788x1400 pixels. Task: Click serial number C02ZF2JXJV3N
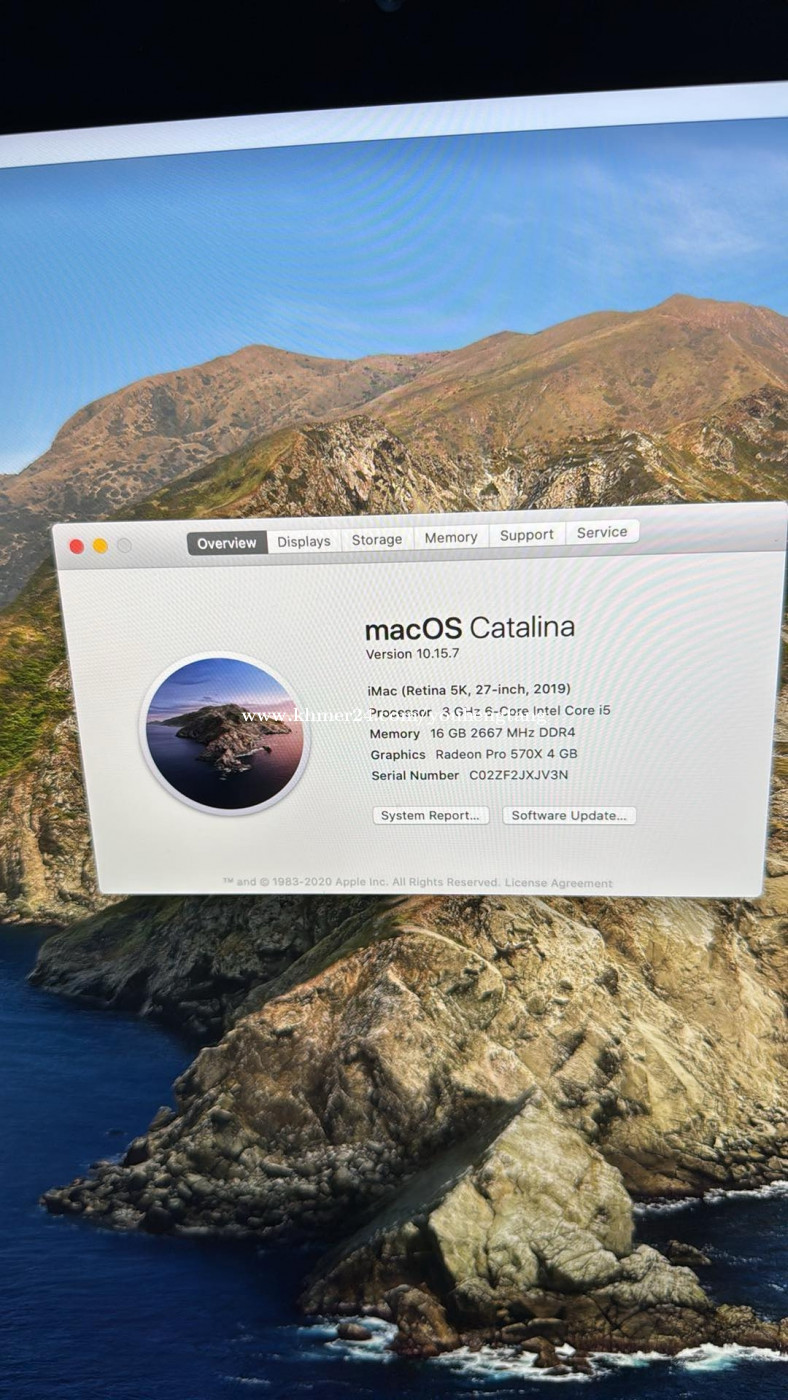[x=519, y=775]
